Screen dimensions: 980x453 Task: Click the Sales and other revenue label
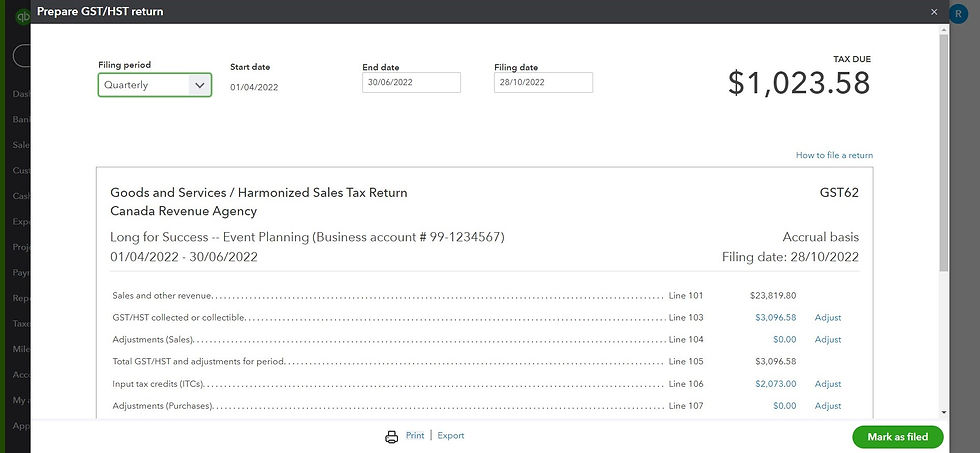(x=162, y=296)
